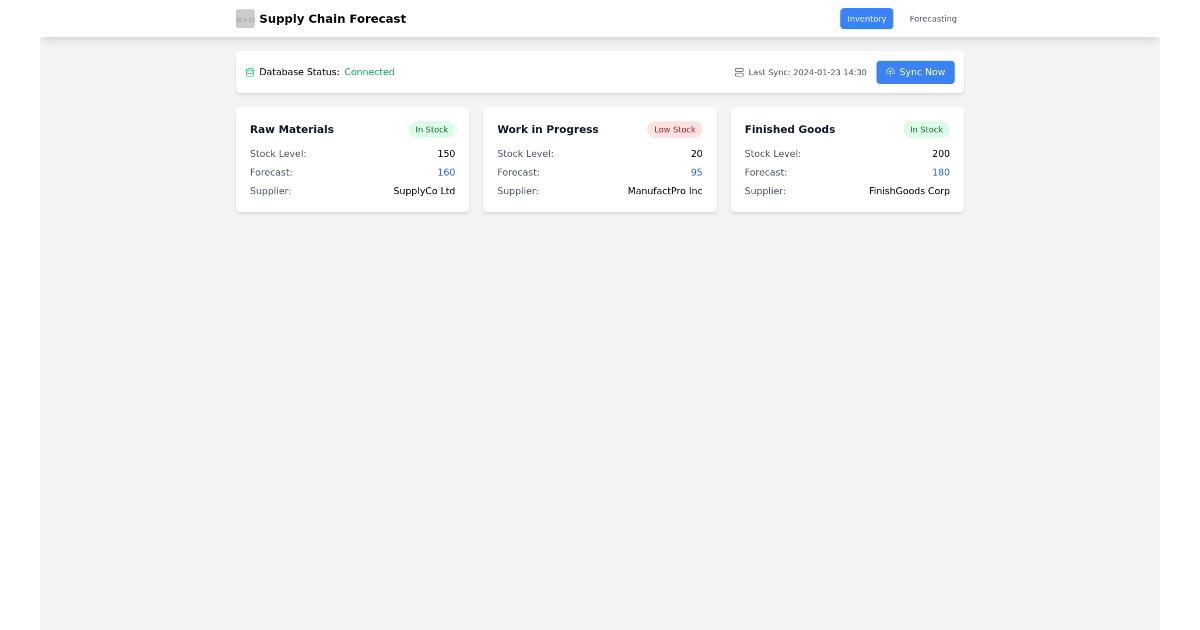Click the Supply Chain Forecast logo icon
Screen dimensions: 1200x630
(x=245, y=18)
